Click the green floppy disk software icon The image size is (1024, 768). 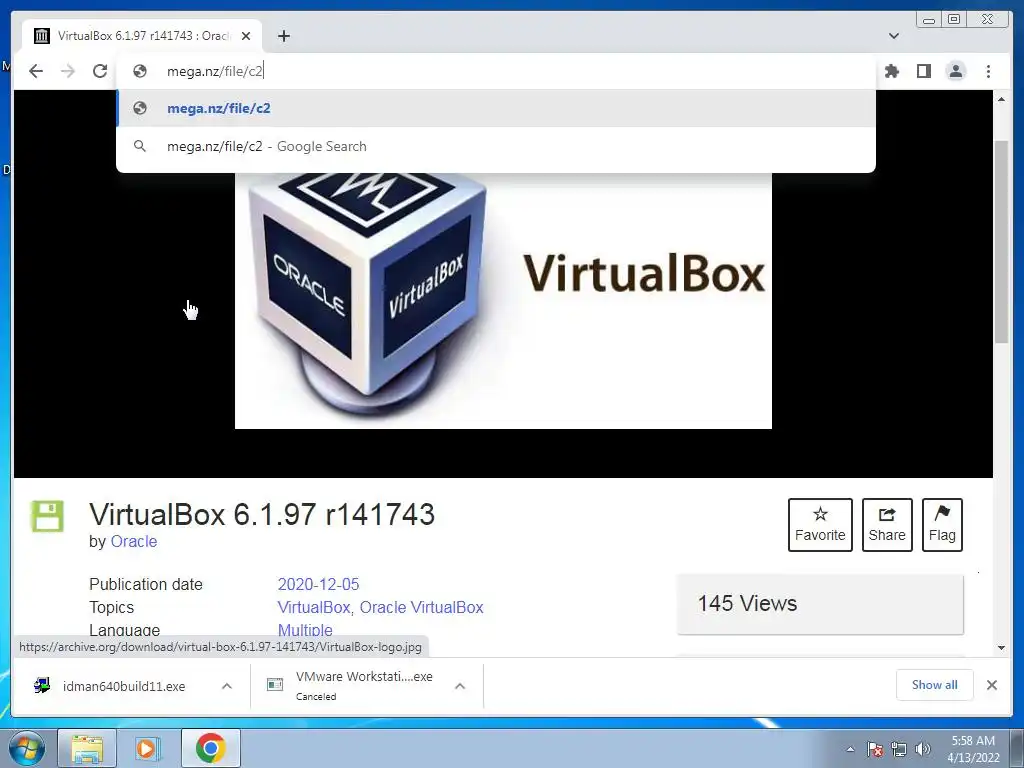coord(48,517)
